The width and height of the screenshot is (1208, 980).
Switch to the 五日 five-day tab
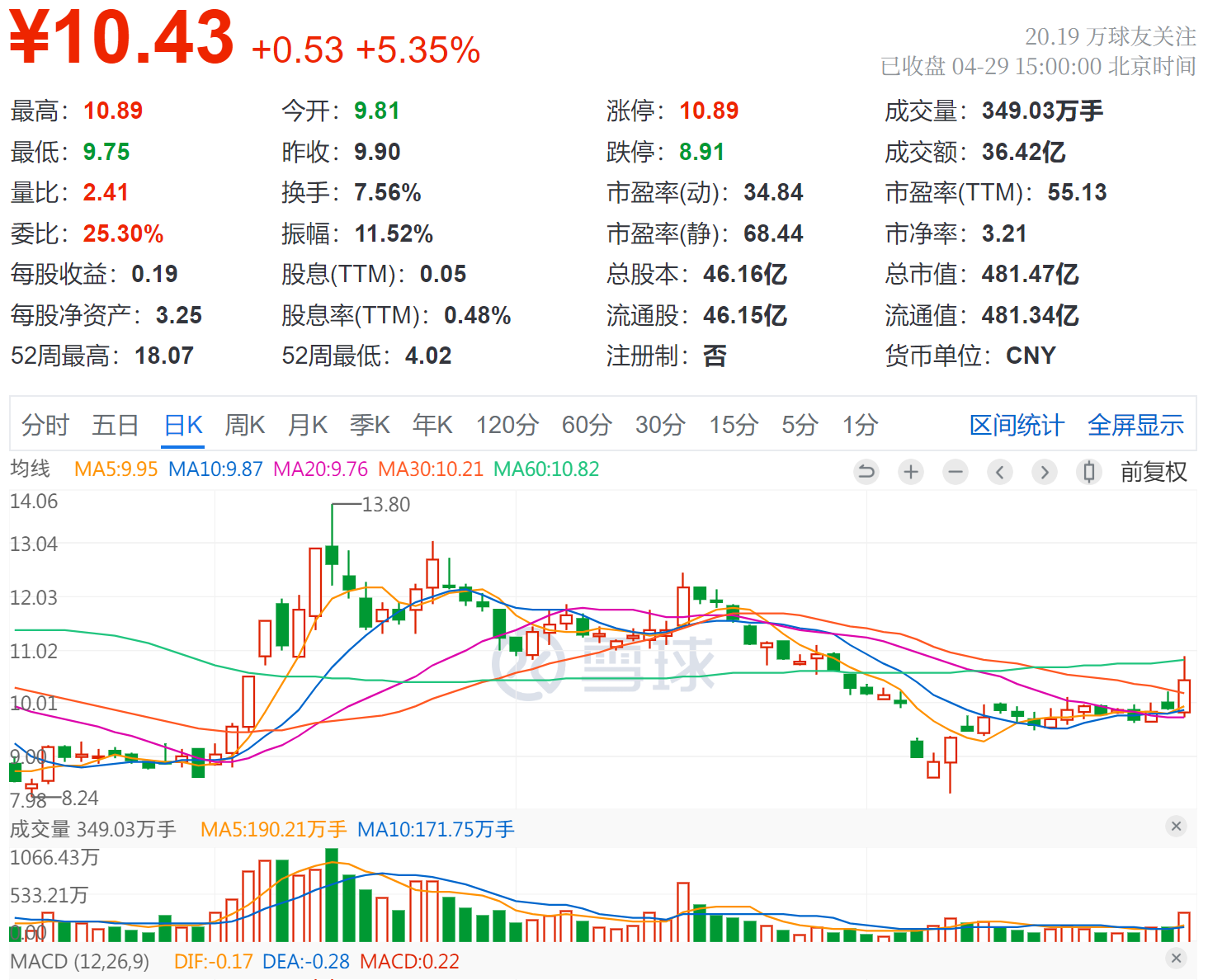click(x=116, y=425)
